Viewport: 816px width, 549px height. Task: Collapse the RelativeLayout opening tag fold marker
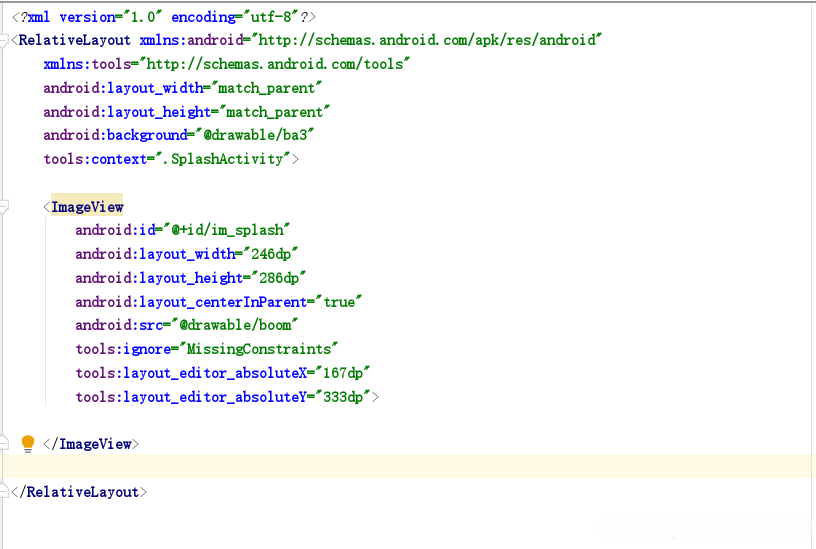click(x=4, y=41)
